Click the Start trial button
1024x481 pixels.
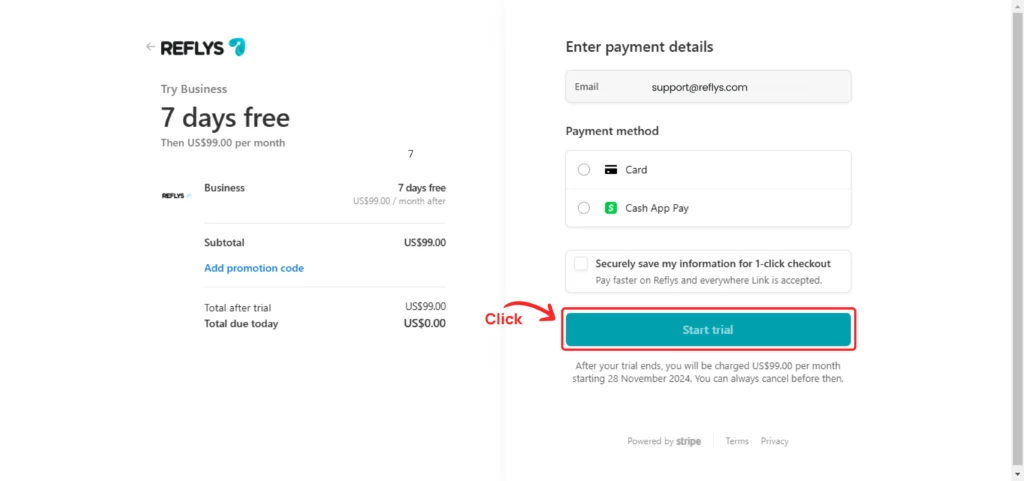click(x=708, y=330)
